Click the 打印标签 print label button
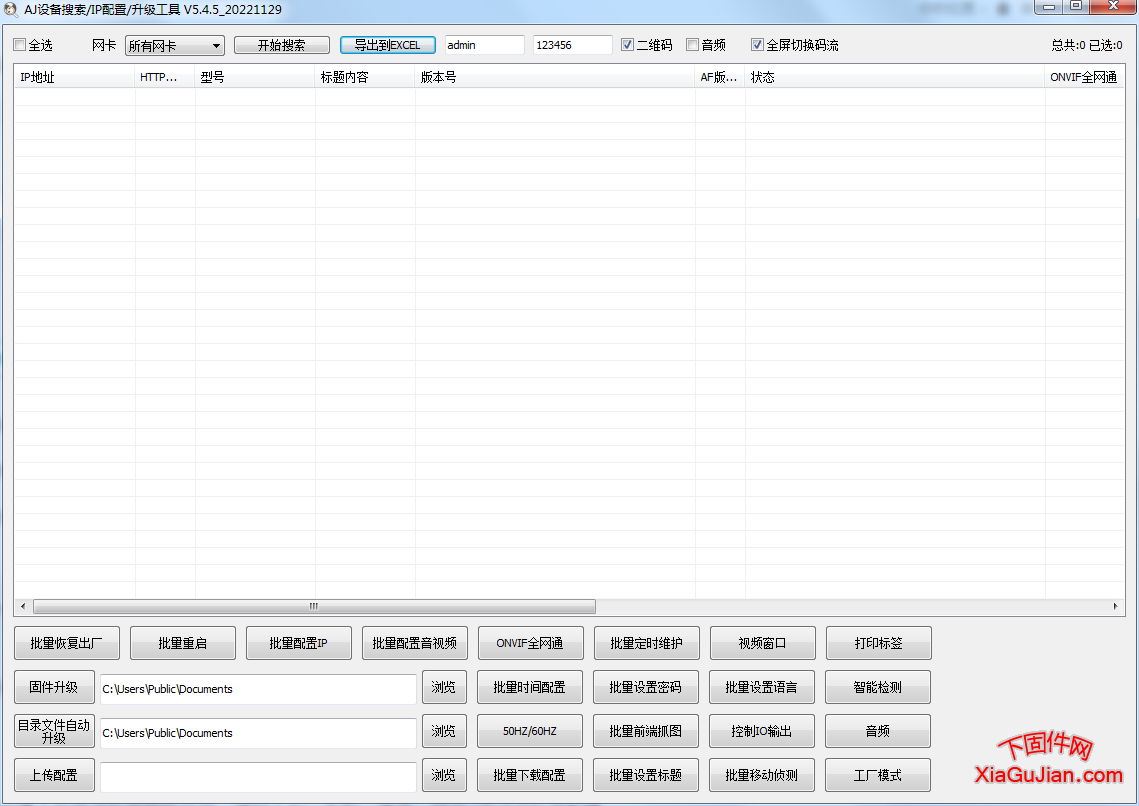The width and height of the screenshot is (1139, 806). point(878,643)
